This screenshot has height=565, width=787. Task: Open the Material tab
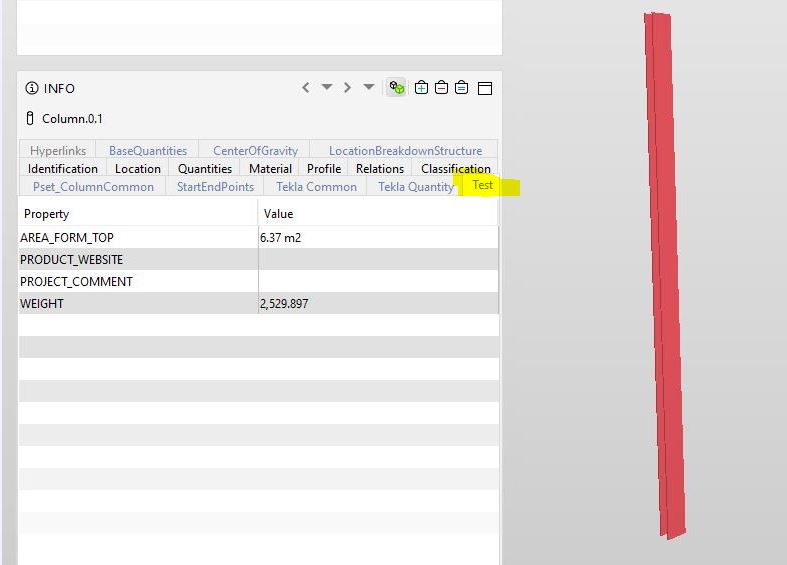[270, 169]
